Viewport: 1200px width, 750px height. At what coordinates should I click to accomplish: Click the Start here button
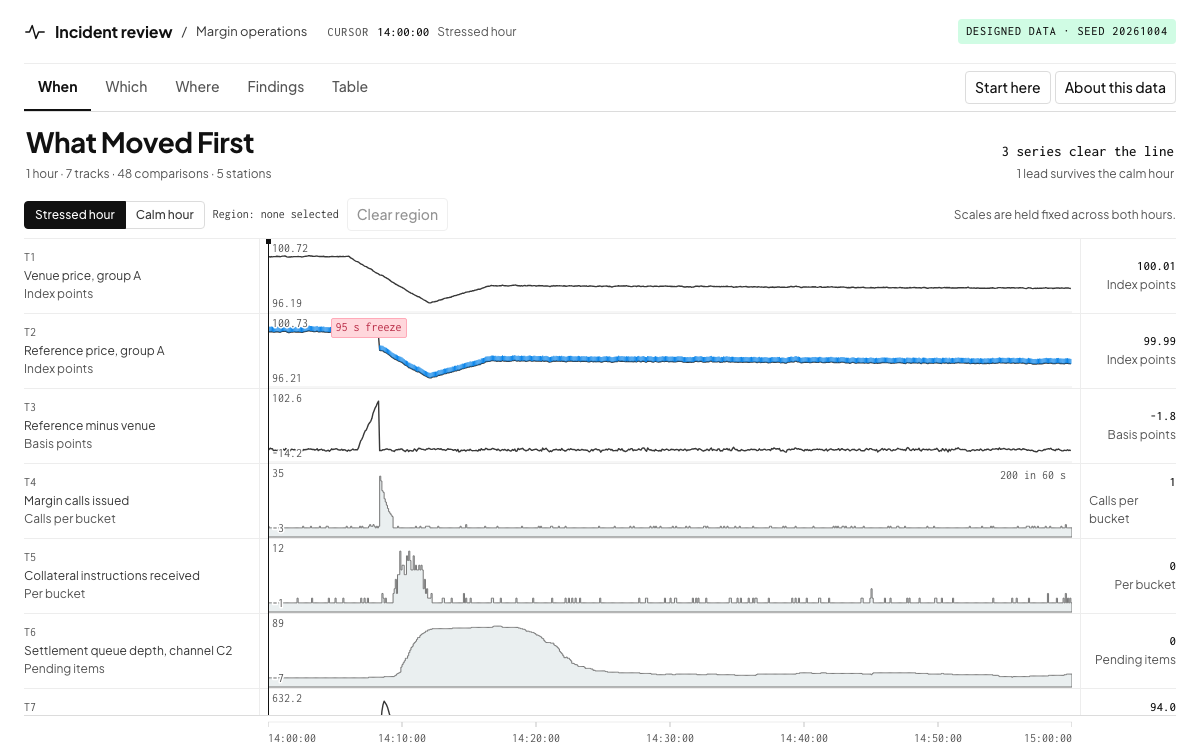click(x=1008, y=88)
